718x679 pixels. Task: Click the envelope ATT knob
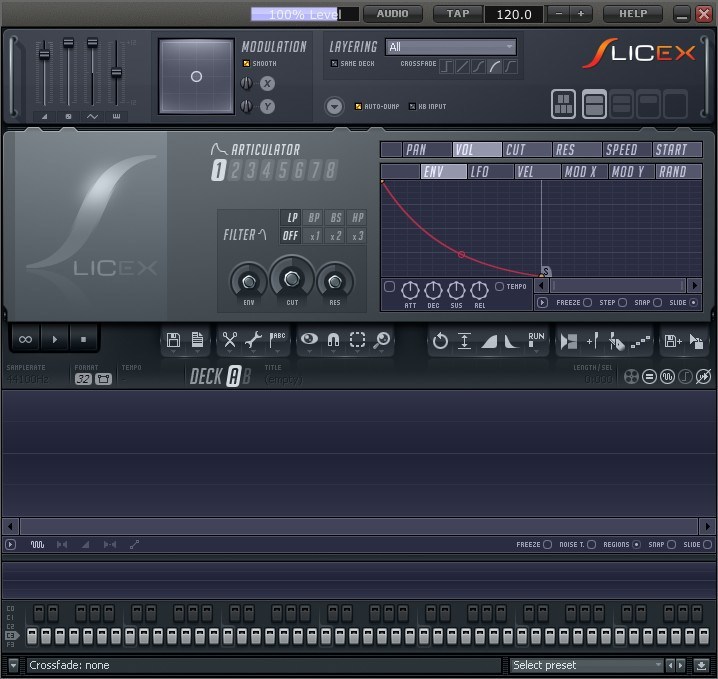click(410, 290)
